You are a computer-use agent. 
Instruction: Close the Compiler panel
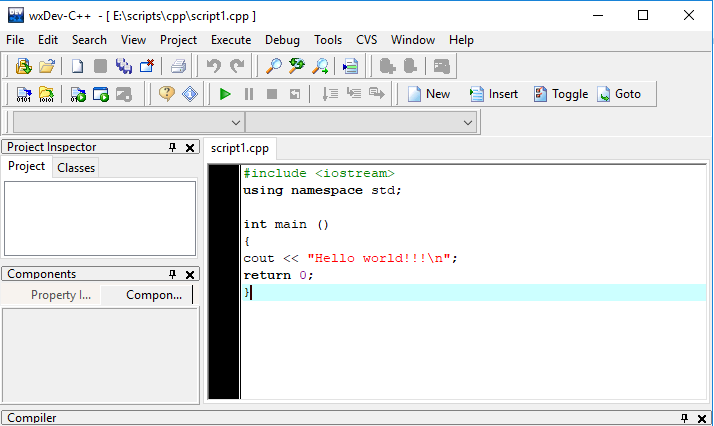[x=702, y=418]
